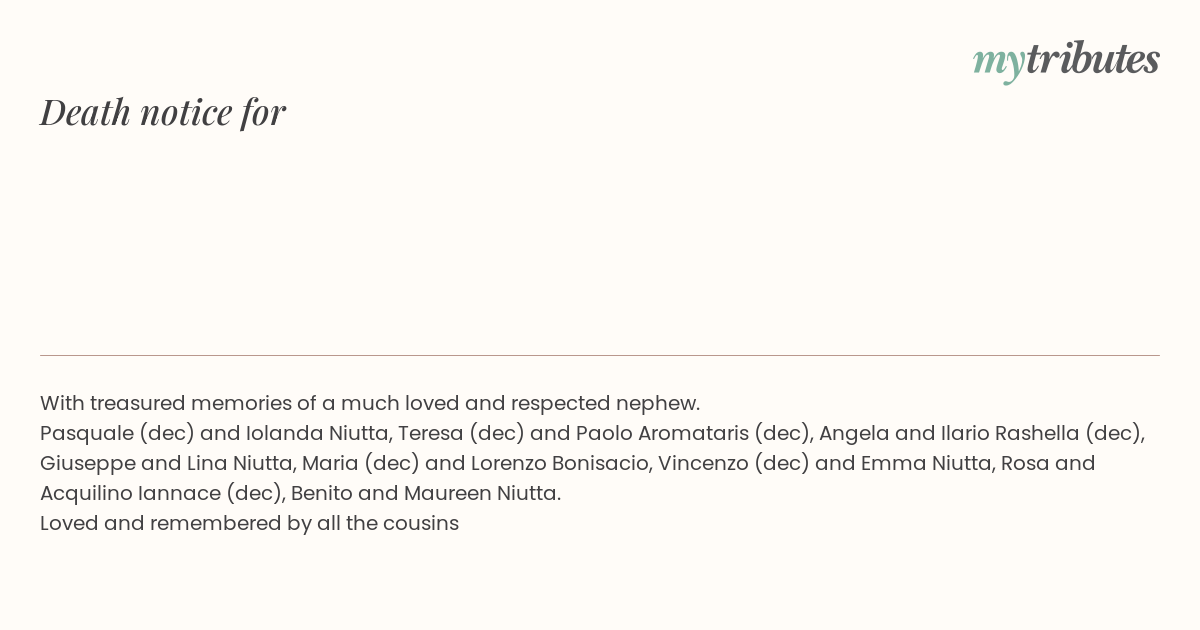The width and height of the screenshot is (1200, 630).
Task: Select the name Paolo Aromataris
Action: (662, 434)
